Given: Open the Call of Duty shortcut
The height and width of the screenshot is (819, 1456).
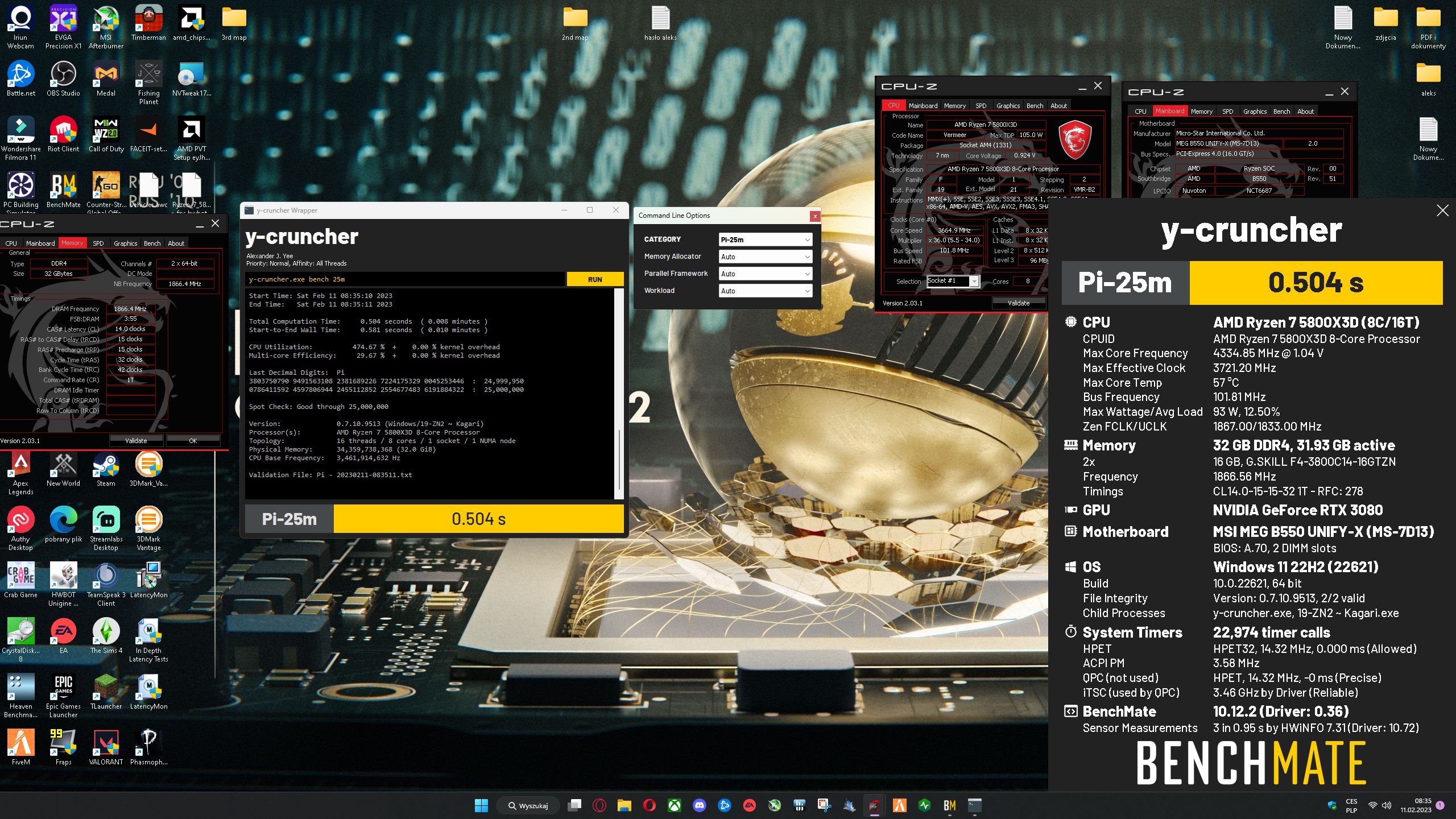Looking at the screenshot, I should point(106,134).
